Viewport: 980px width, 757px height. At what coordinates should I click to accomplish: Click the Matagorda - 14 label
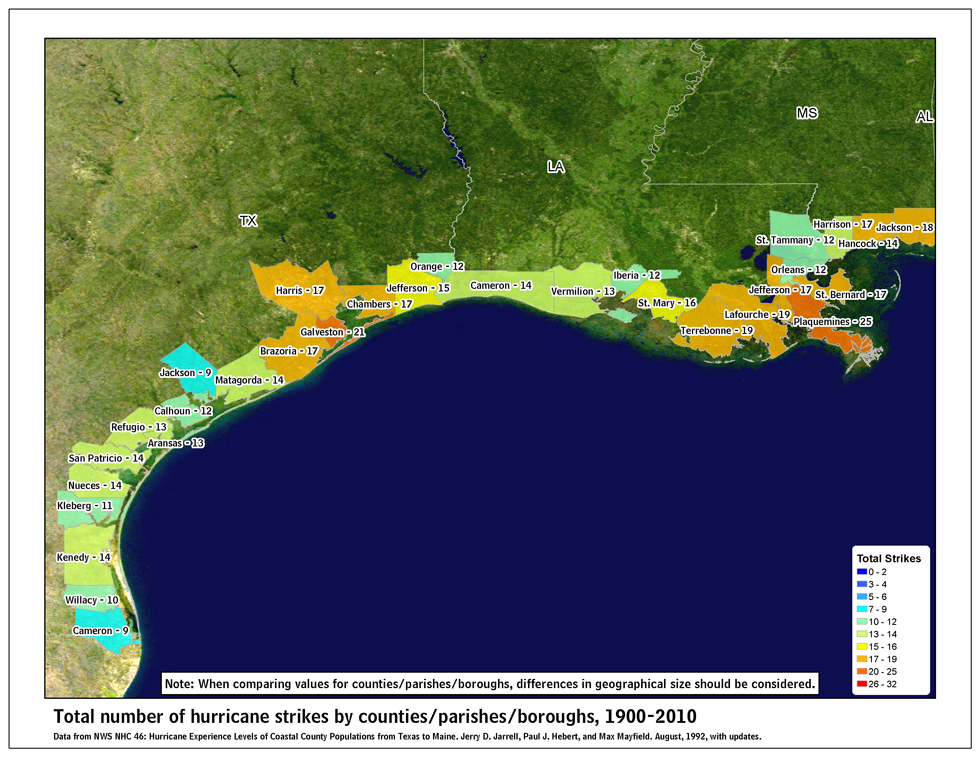[x=249, y=380]
